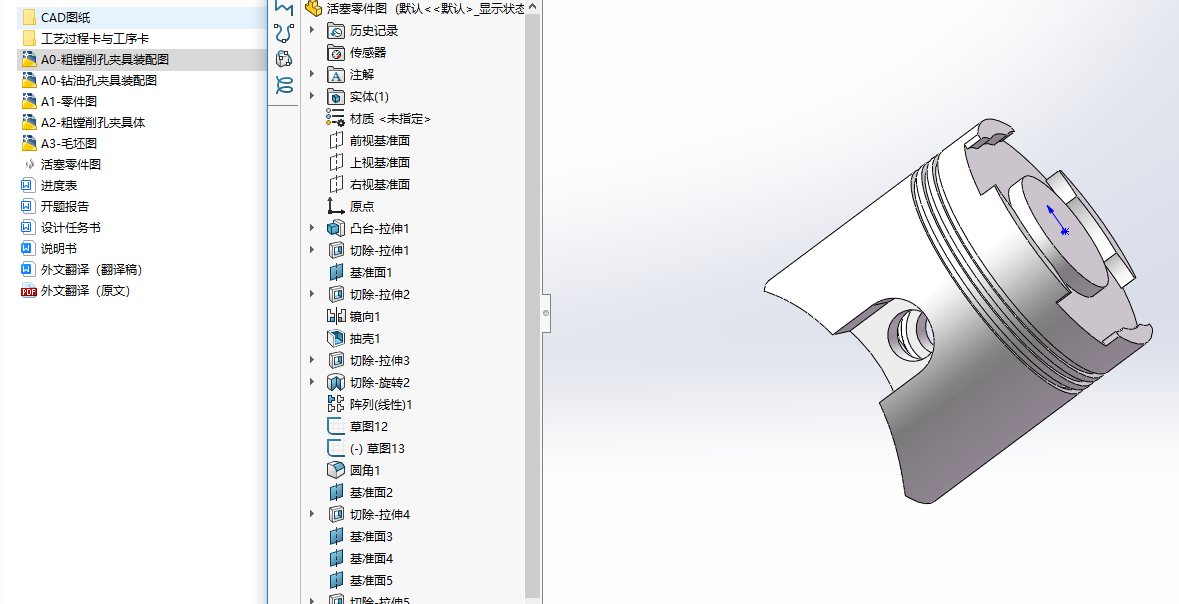Expand the 切除-拉伸3 feature
Image resolution: width=1179 pixels, height=604 pixels.
pos(313,360)
